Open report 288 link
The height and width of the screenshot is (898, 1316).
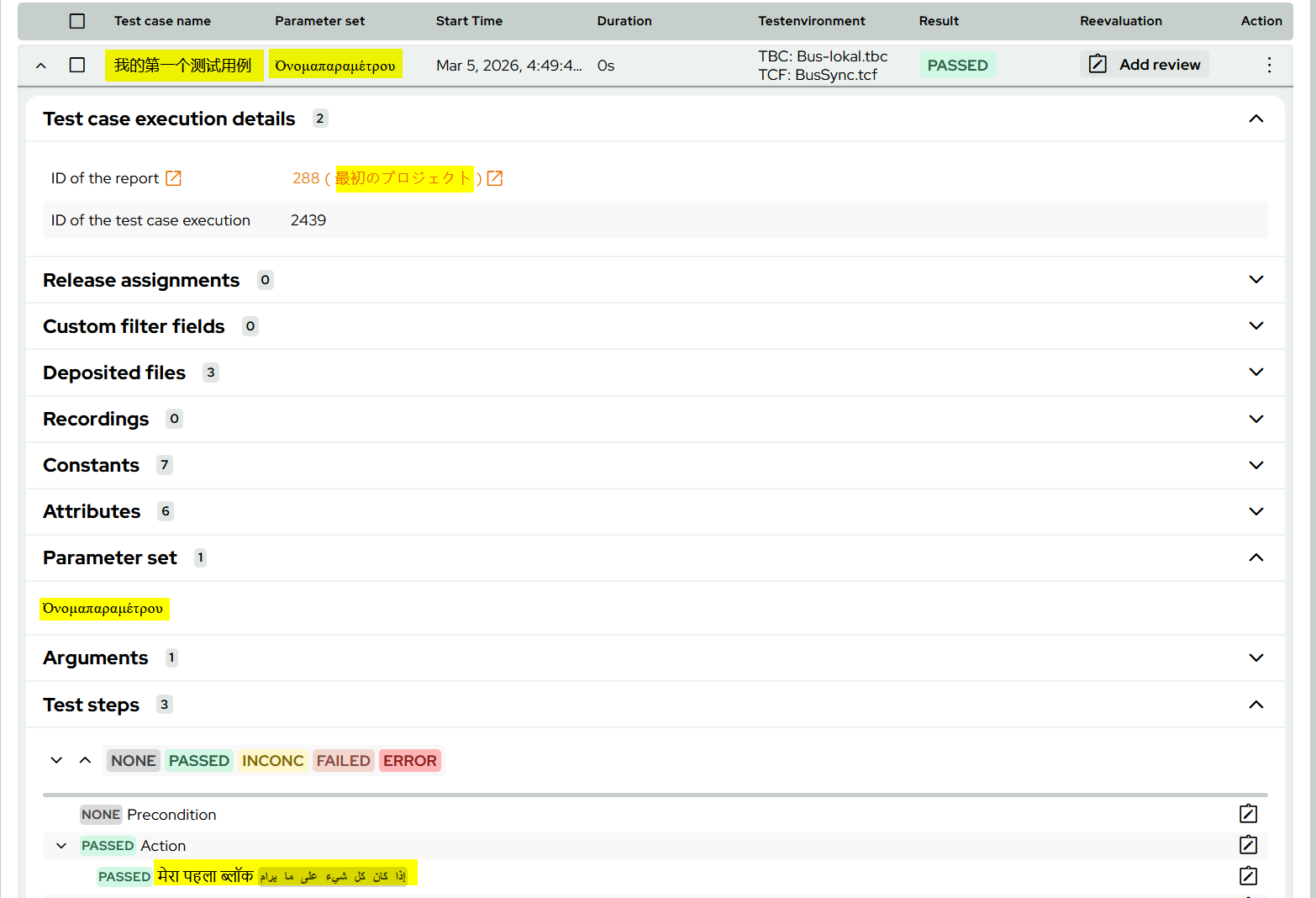click(306, 178)
